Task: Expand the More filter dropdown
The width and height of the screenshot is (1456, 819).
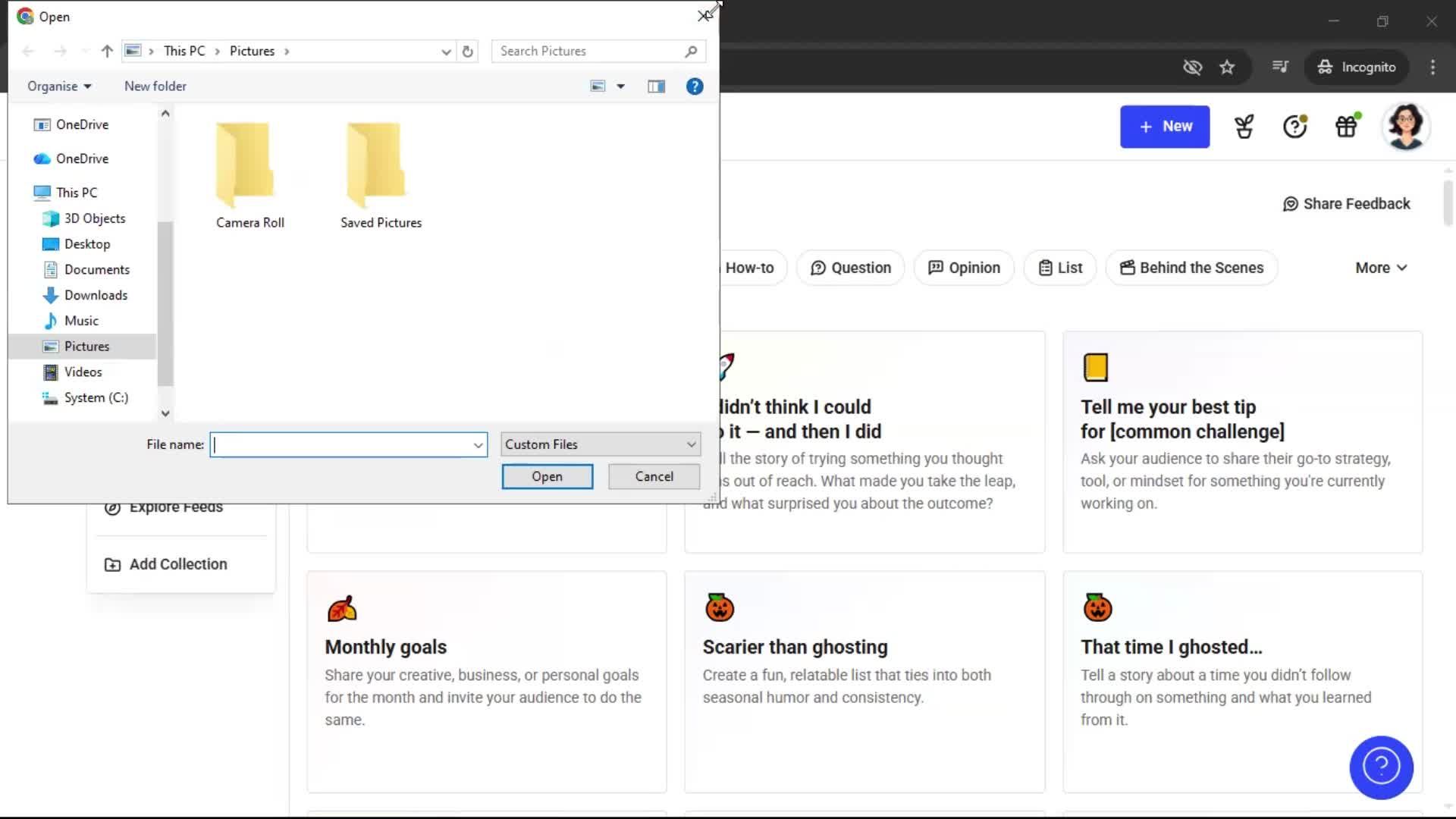Action: click(x=1380, y=267)
